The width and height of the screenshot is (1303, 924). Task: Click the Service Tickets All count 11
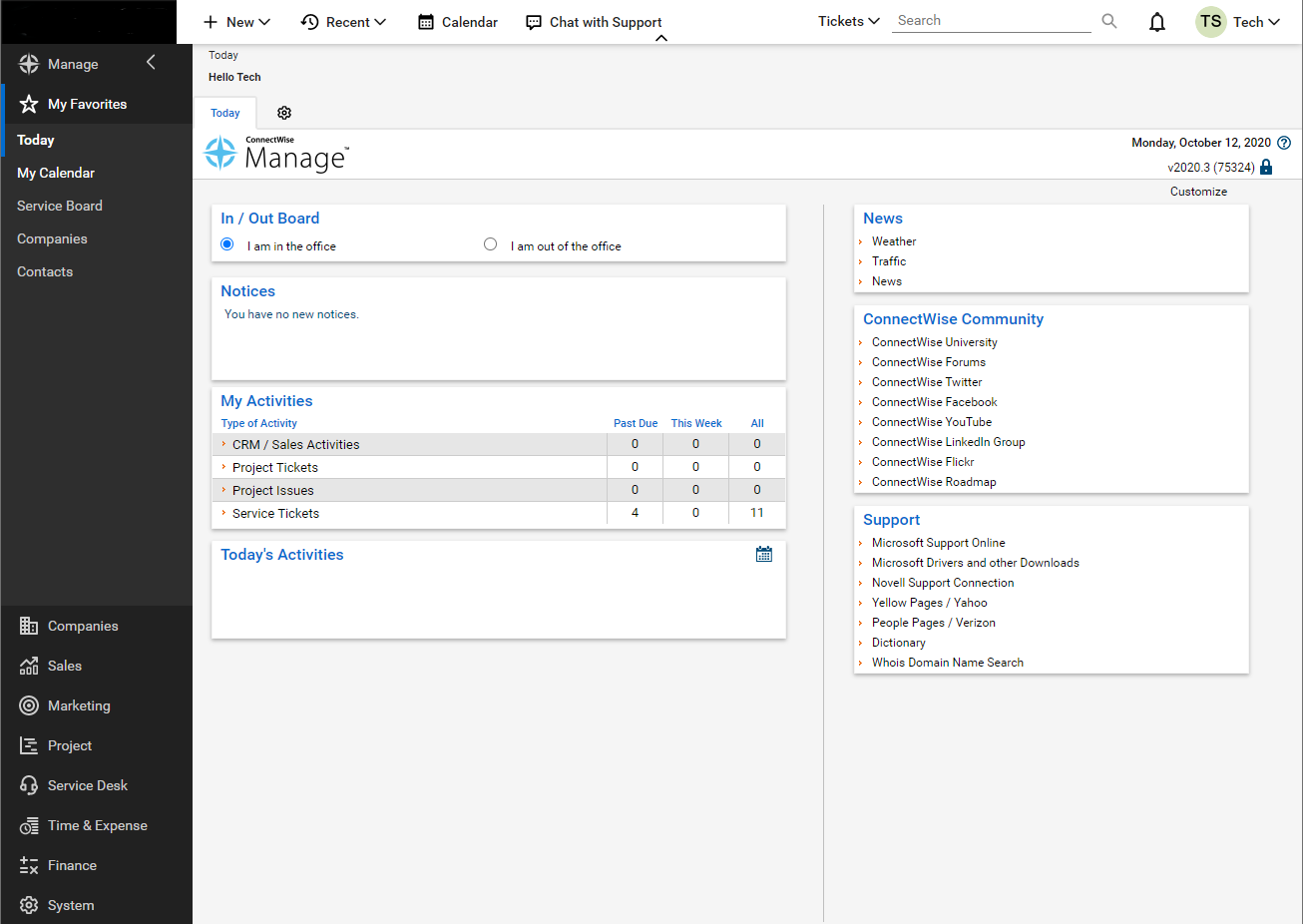click(757, 513)
